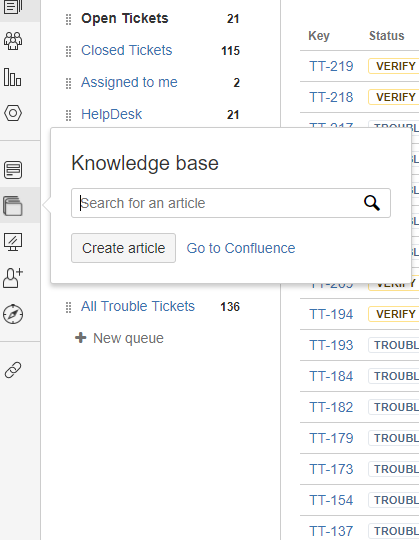Open ticket TT-182
419x540 pixels.
click(x=331, y=407)
